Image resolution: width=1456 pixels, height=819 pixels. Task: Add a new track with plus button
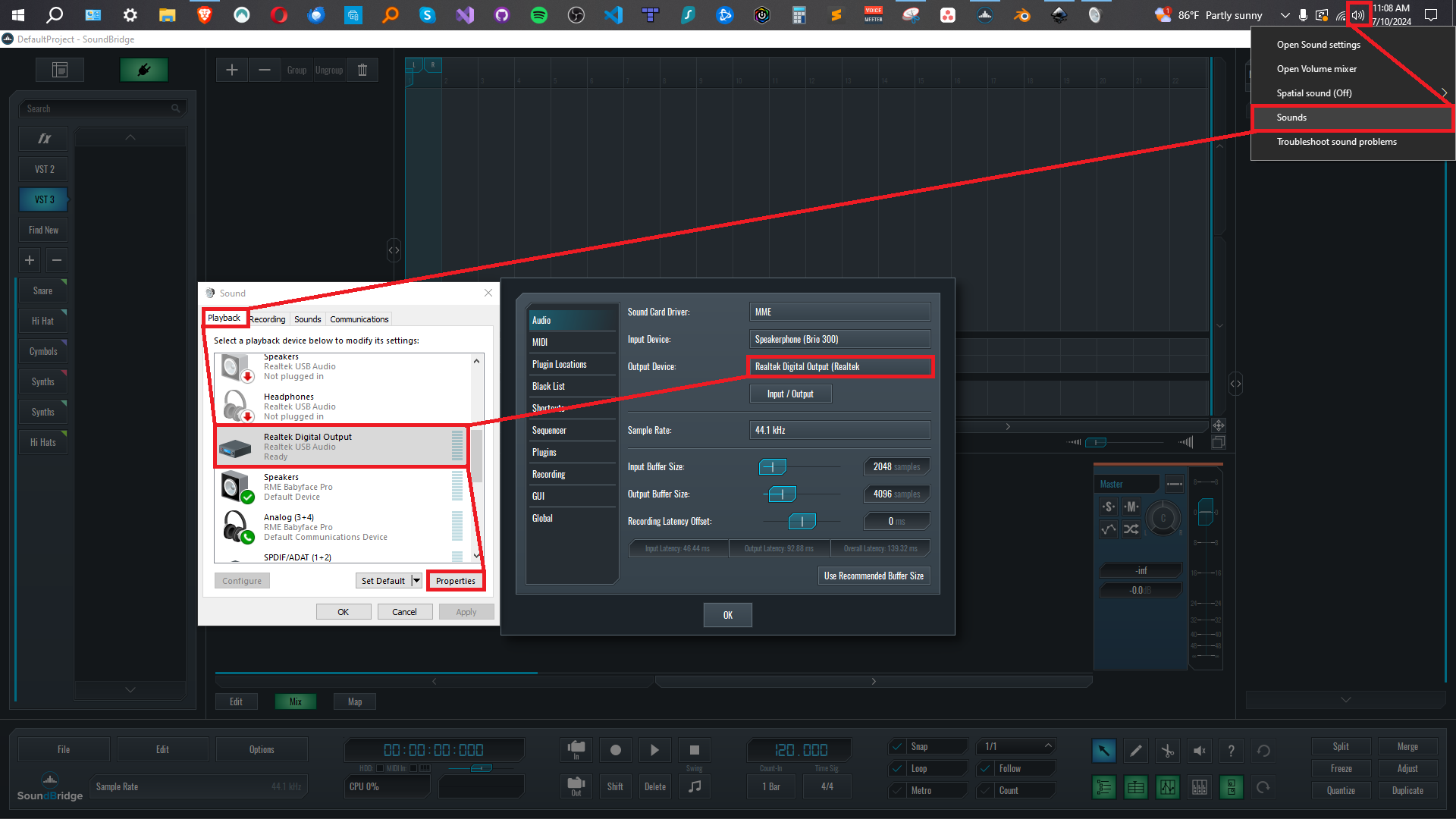(232, 70)
